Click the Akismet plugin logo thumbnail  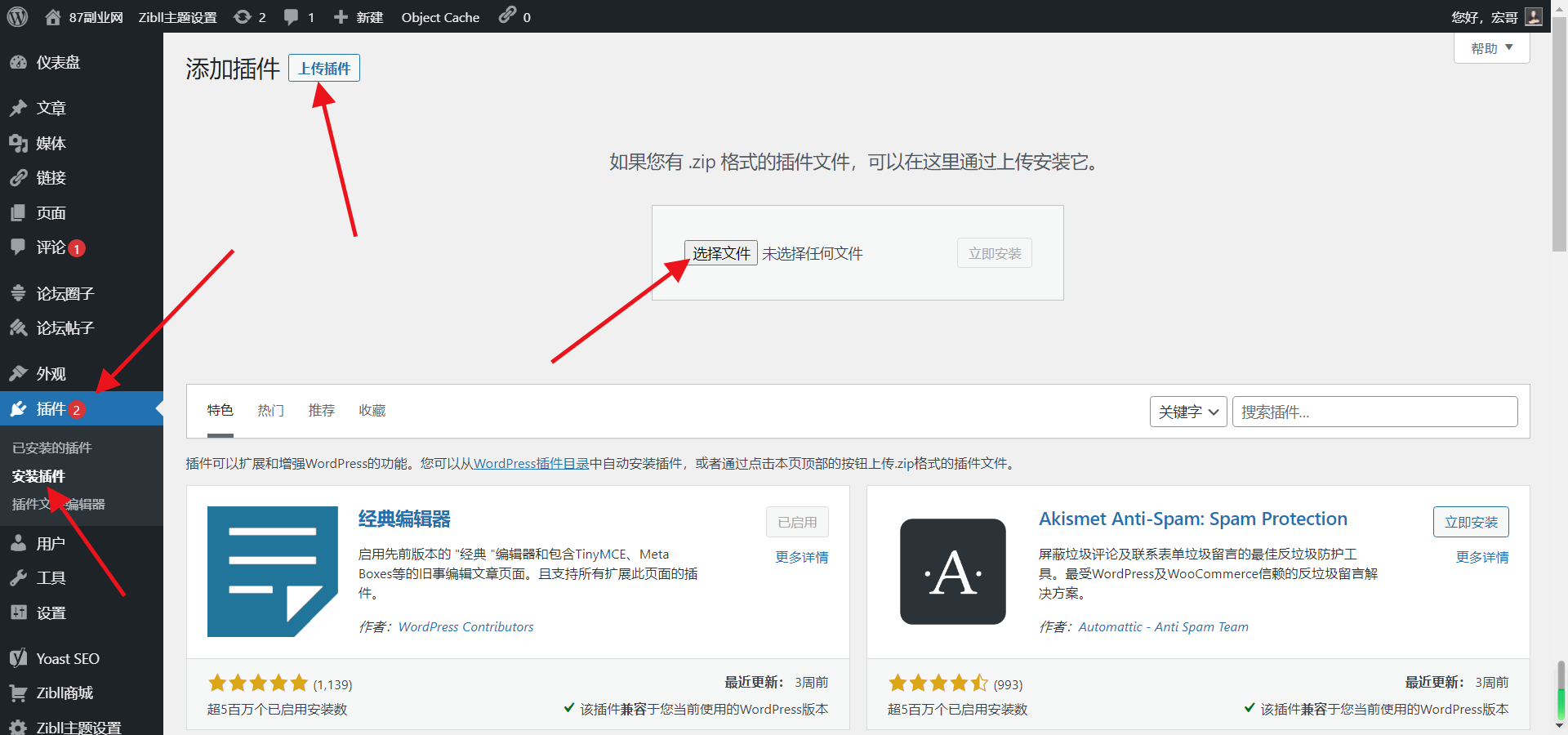(952, 572)
